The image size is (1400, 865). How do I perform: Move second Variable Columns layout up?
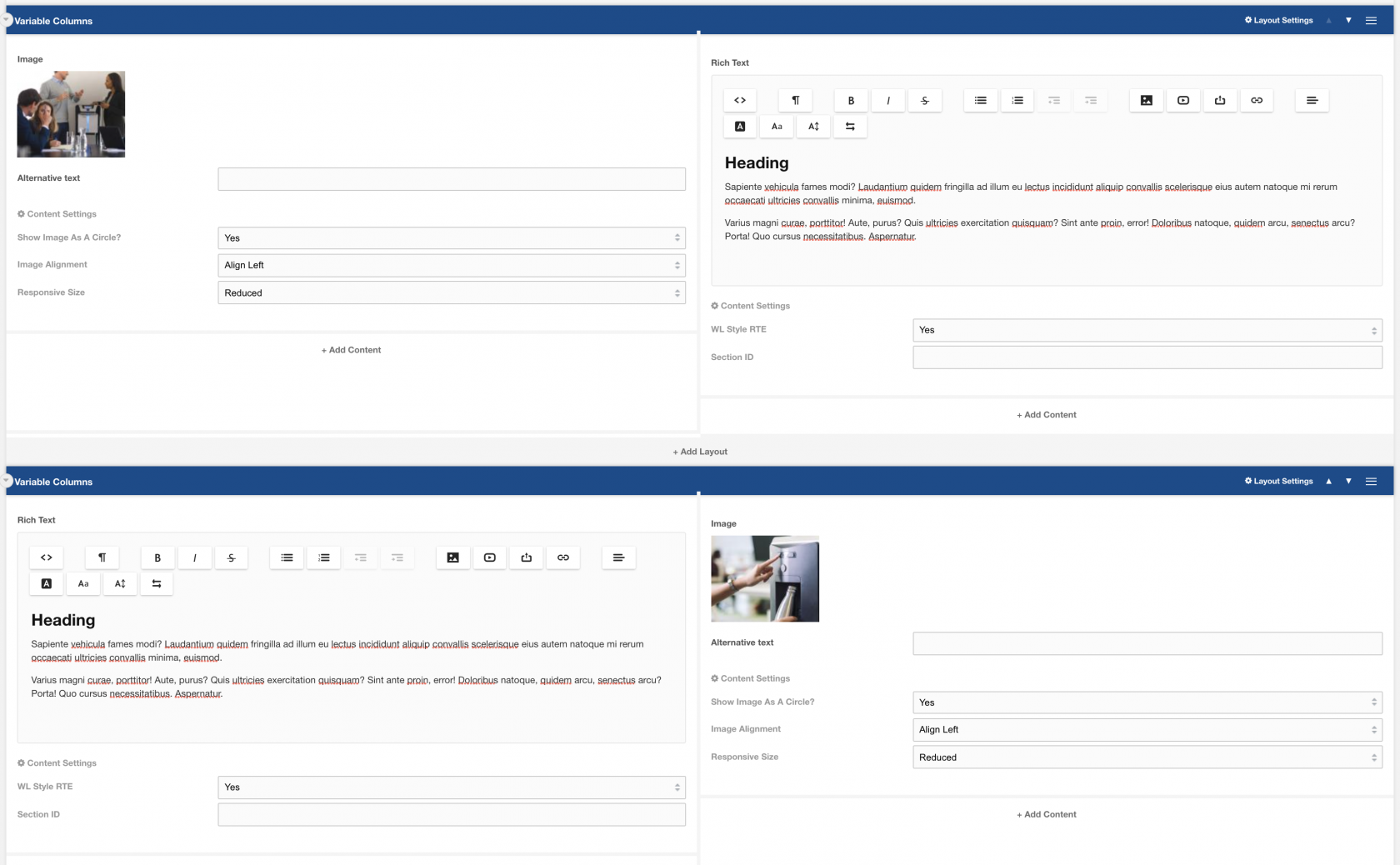(x=1328, y=481)
